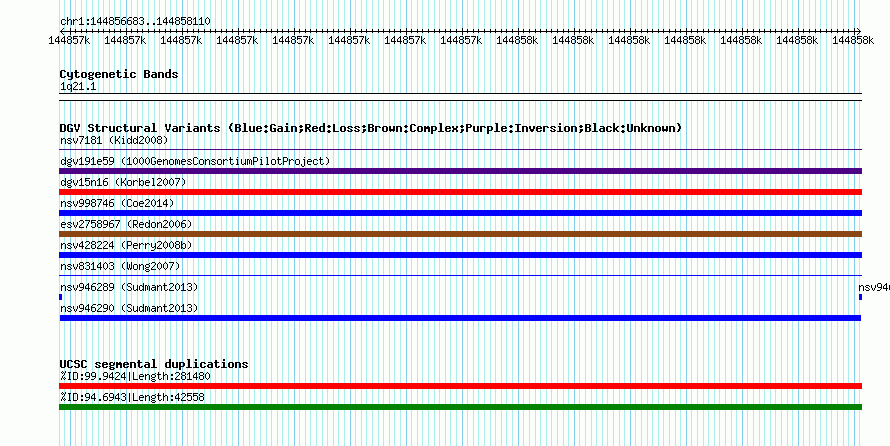This screenshot has height=446, width=890.
Task: Select the red dgv15n16 loss bar
Action: click(x=461, y=192)
